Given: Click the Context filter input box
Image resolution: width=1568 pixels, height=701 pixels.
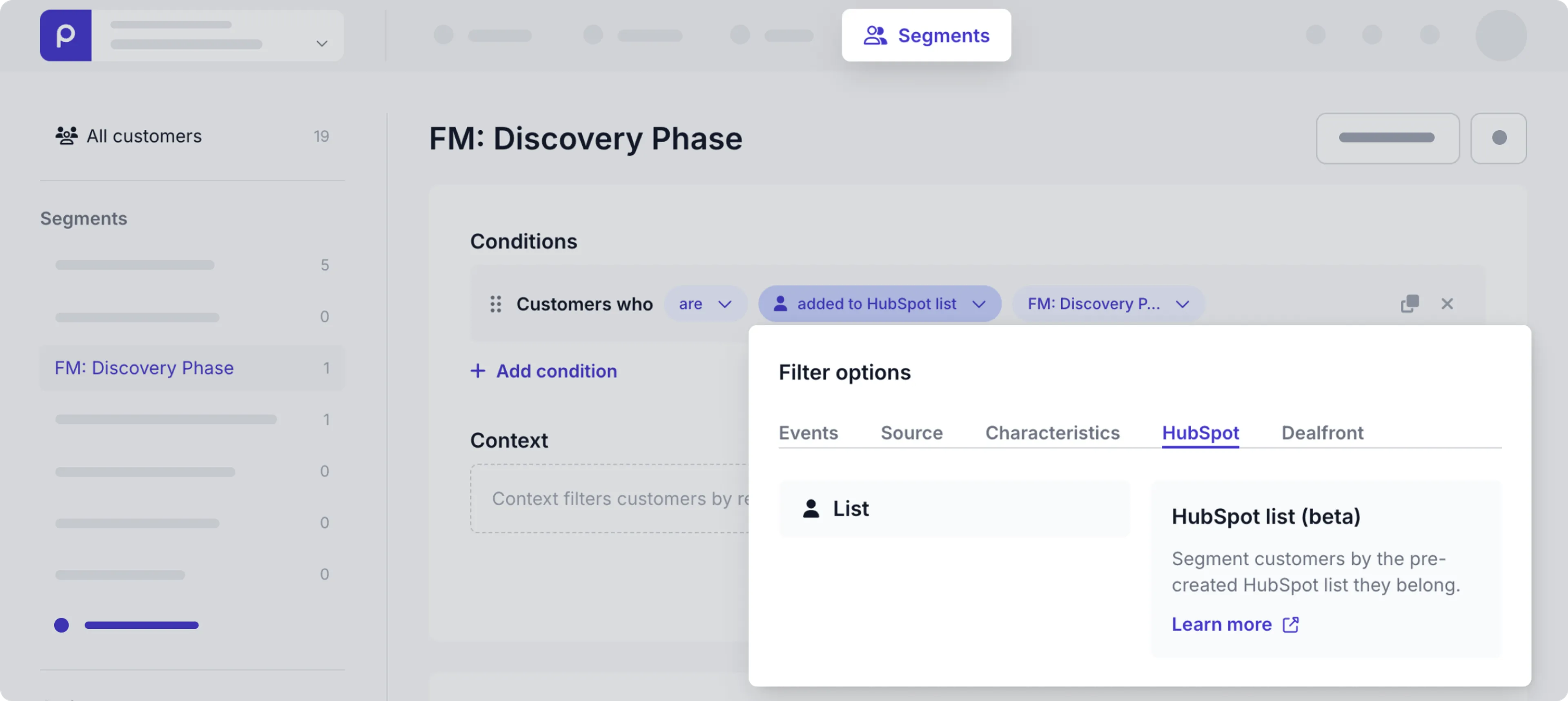Looking at the screenshot, I should coord(609,498).
